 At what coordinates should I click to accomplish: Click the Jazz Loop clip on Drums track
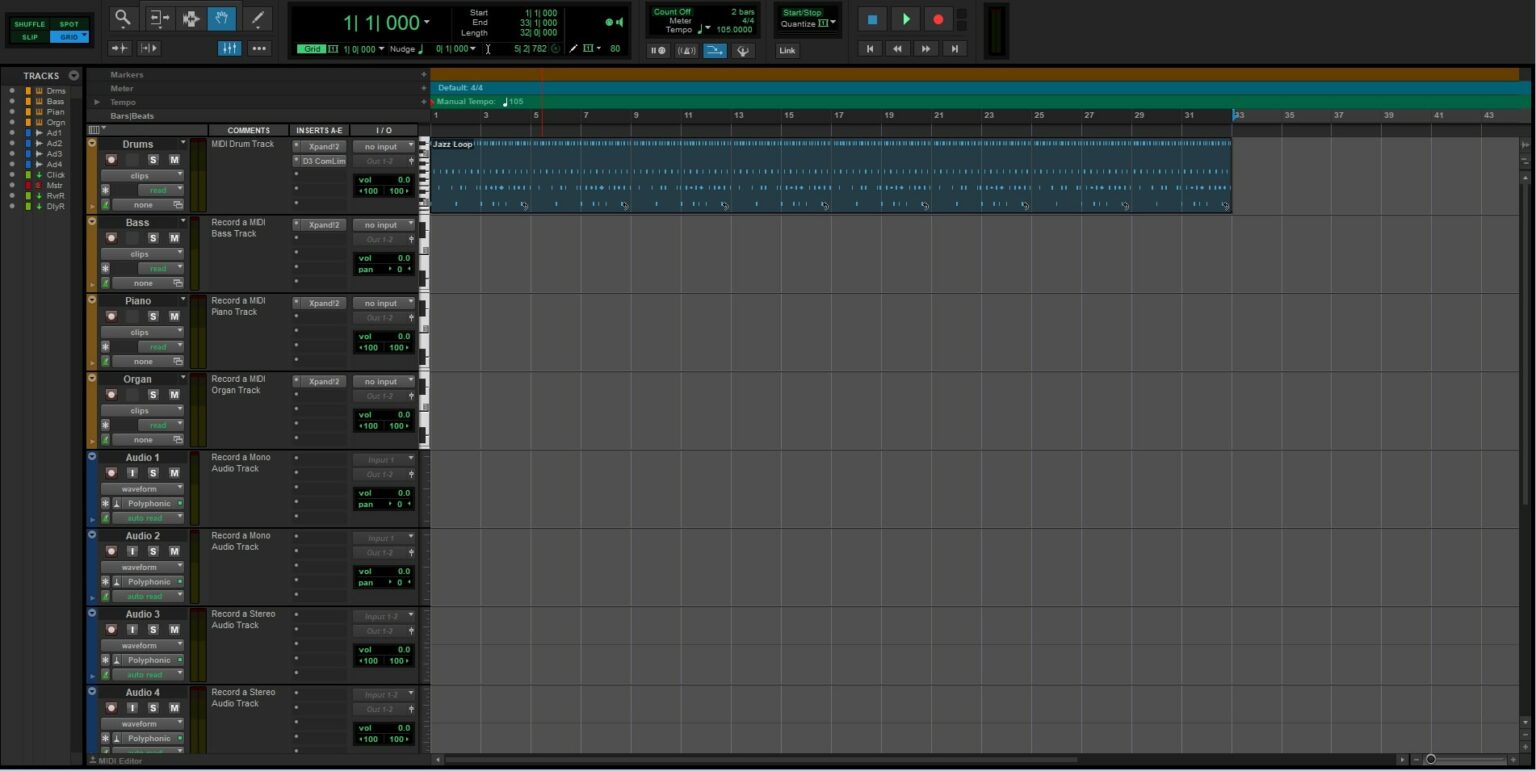[x=800, y=175]
